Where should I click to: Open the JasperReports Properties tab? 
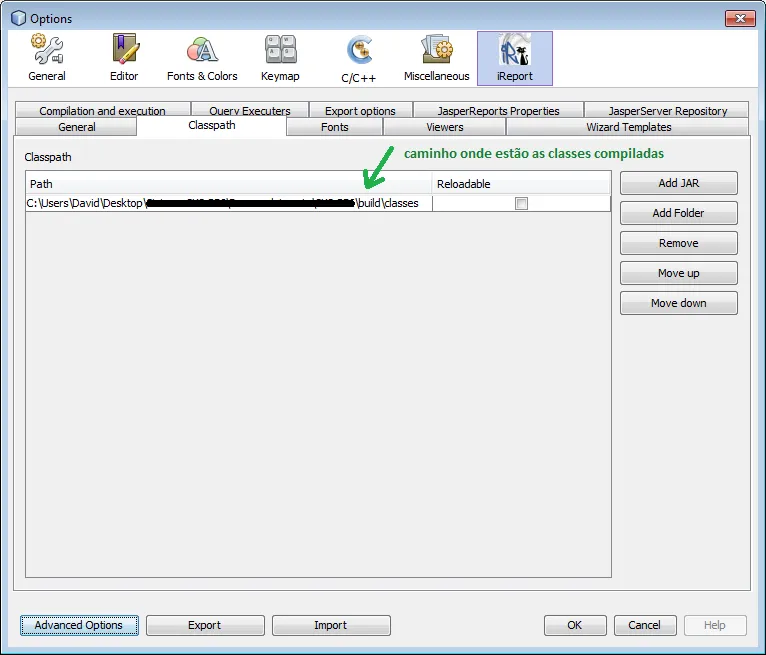pos(498,110)
